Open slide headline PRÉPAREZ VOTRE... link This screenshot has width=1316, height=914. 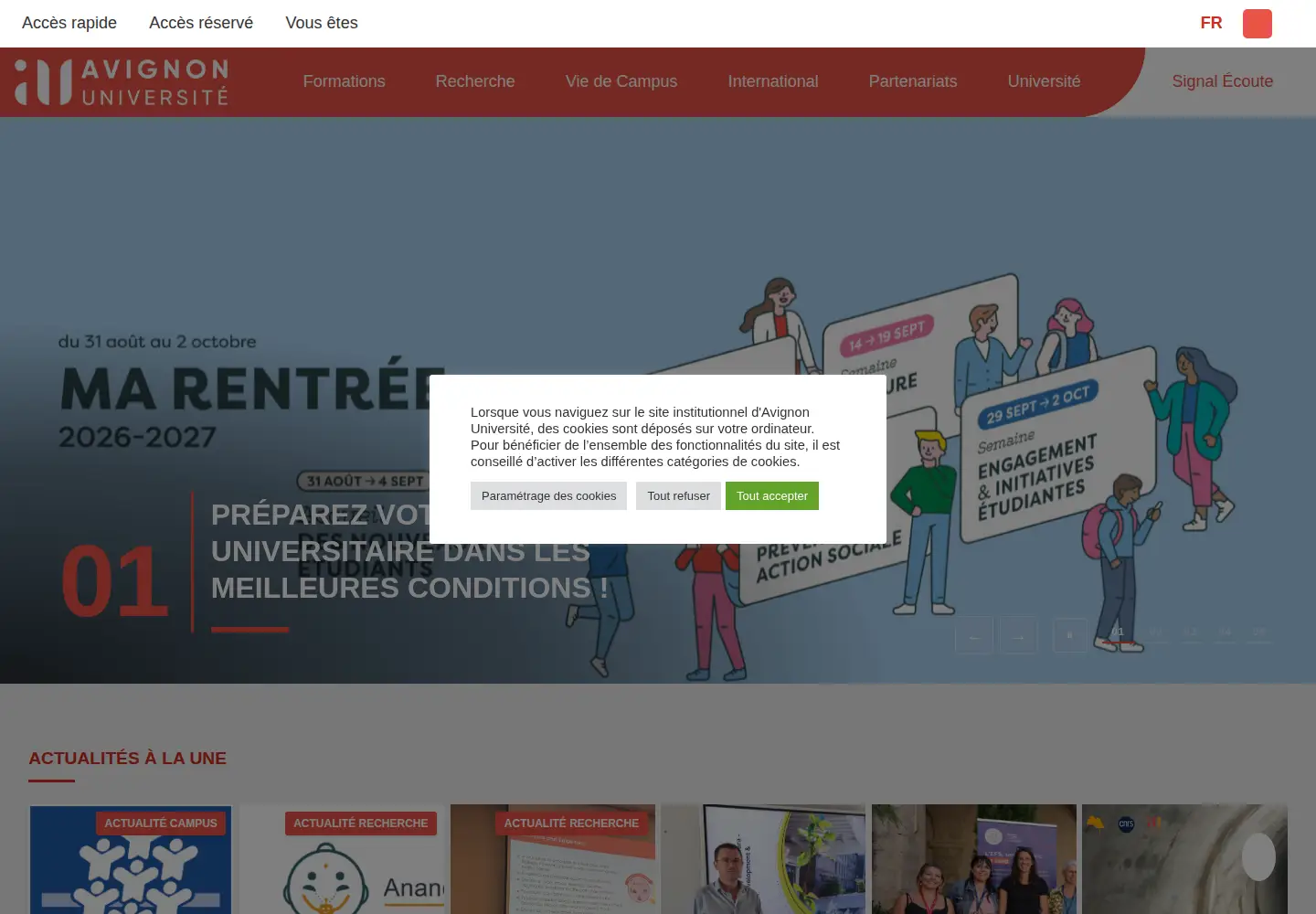pyautogui.click(x=409, y=551)
